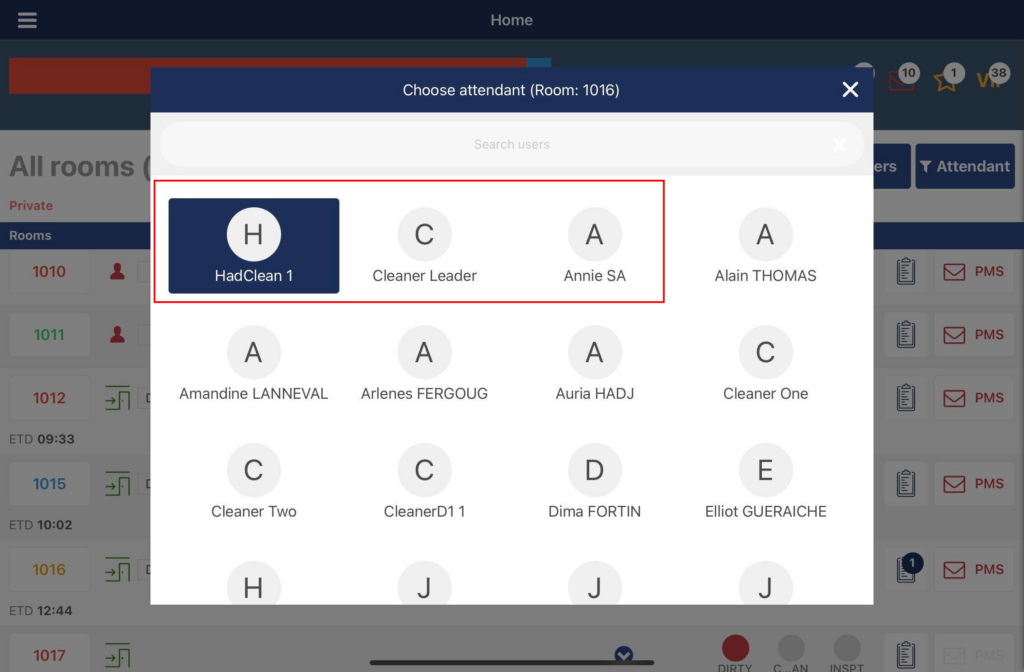This screenshot has height=672, width=1024.
Task: Select Arlenes FERGOUG from the list
Action: point(424,364)
